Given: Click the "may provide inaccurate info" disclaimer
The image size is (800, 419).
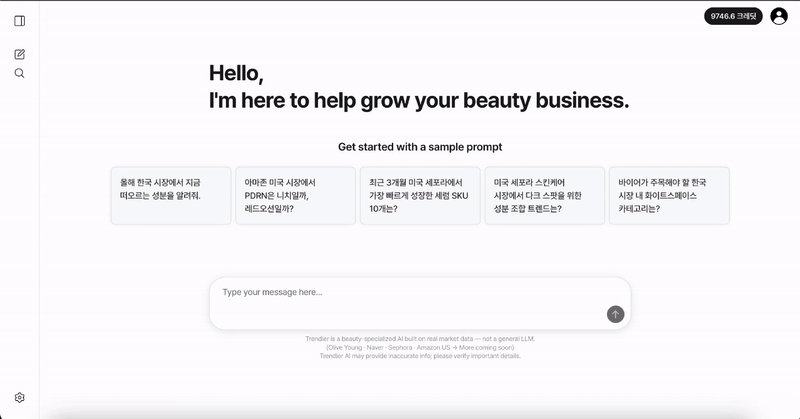Looking at the screenshot, I should 420,355.
